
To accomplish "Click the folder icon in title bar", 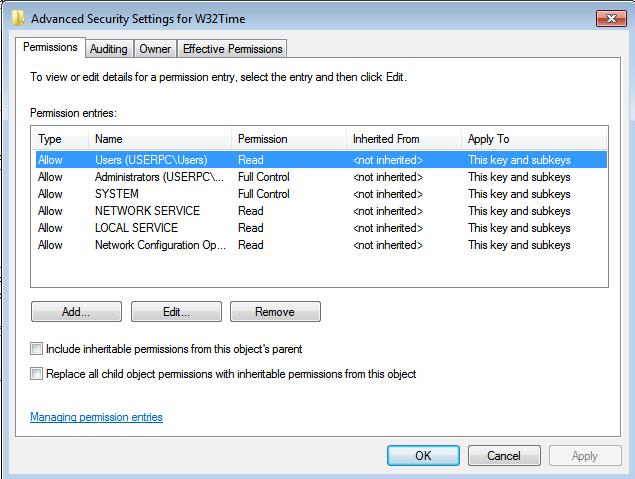I will pyautogui.click(x=18, y=17).
